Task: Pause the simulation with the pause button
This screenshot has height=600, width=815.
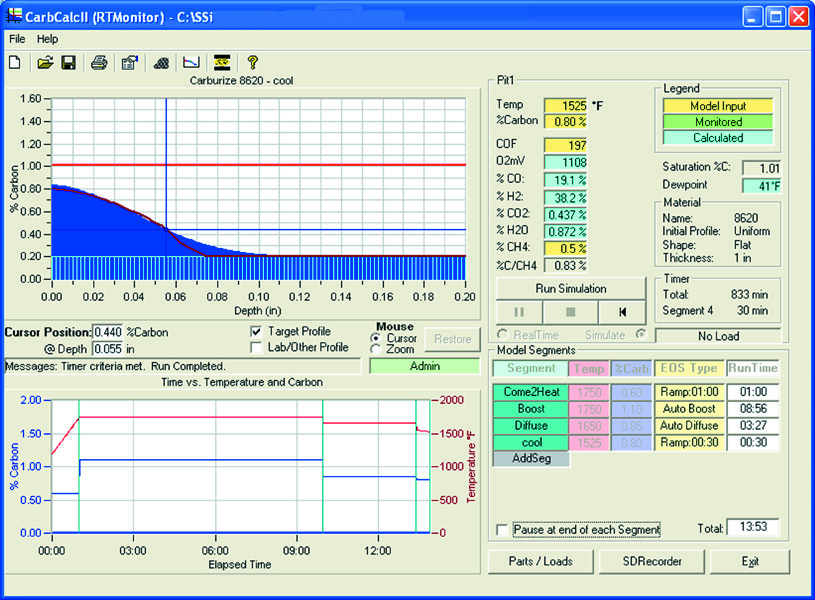Action: click(519, 312)
